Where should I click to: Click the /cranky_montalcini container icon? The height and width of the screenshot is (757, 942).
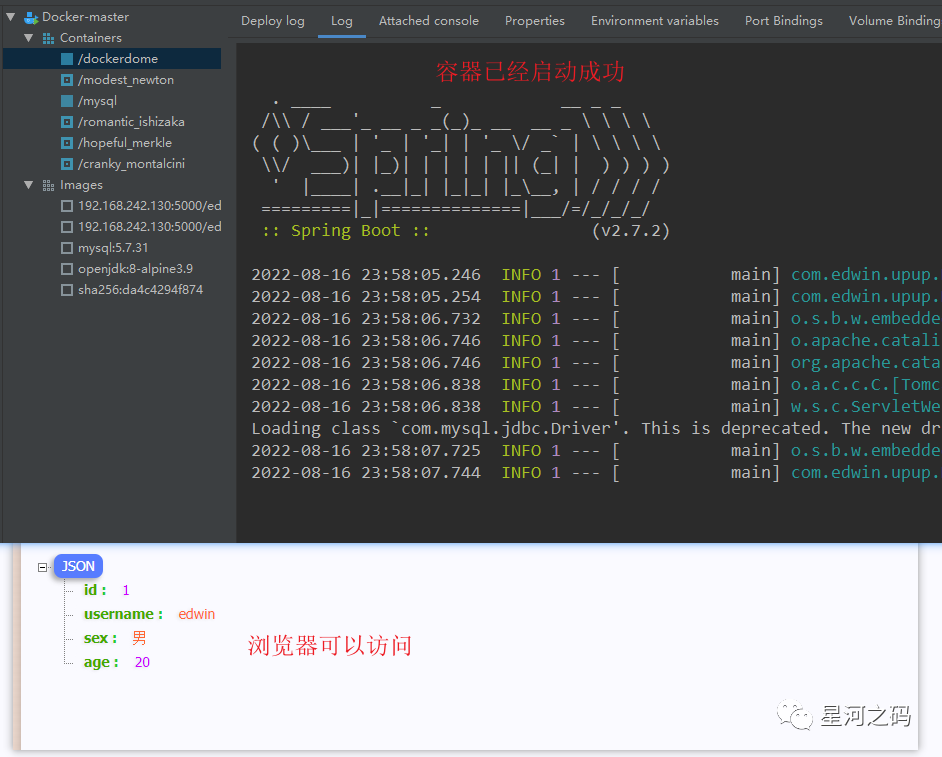pyautogui.click(x=67, y=164)
